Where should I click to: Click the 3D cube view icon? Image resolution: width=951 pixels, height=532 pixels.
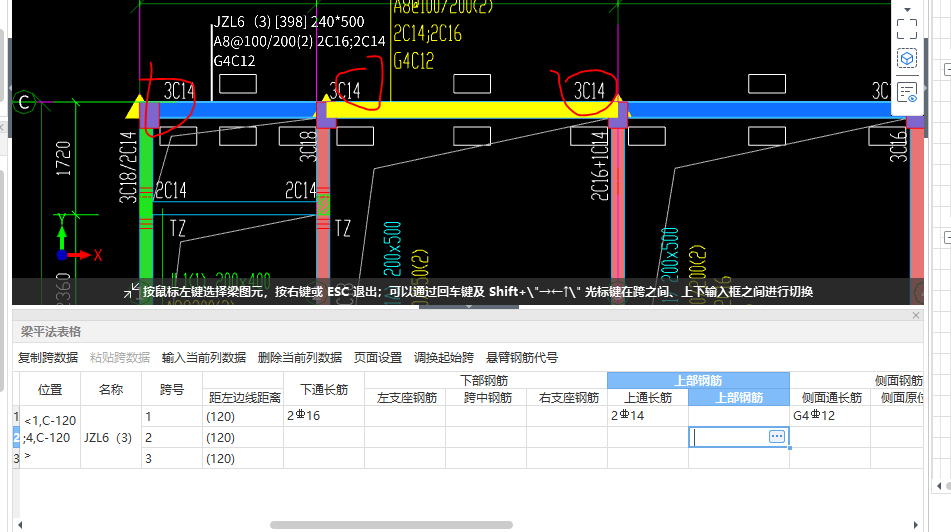click(907, 59)
